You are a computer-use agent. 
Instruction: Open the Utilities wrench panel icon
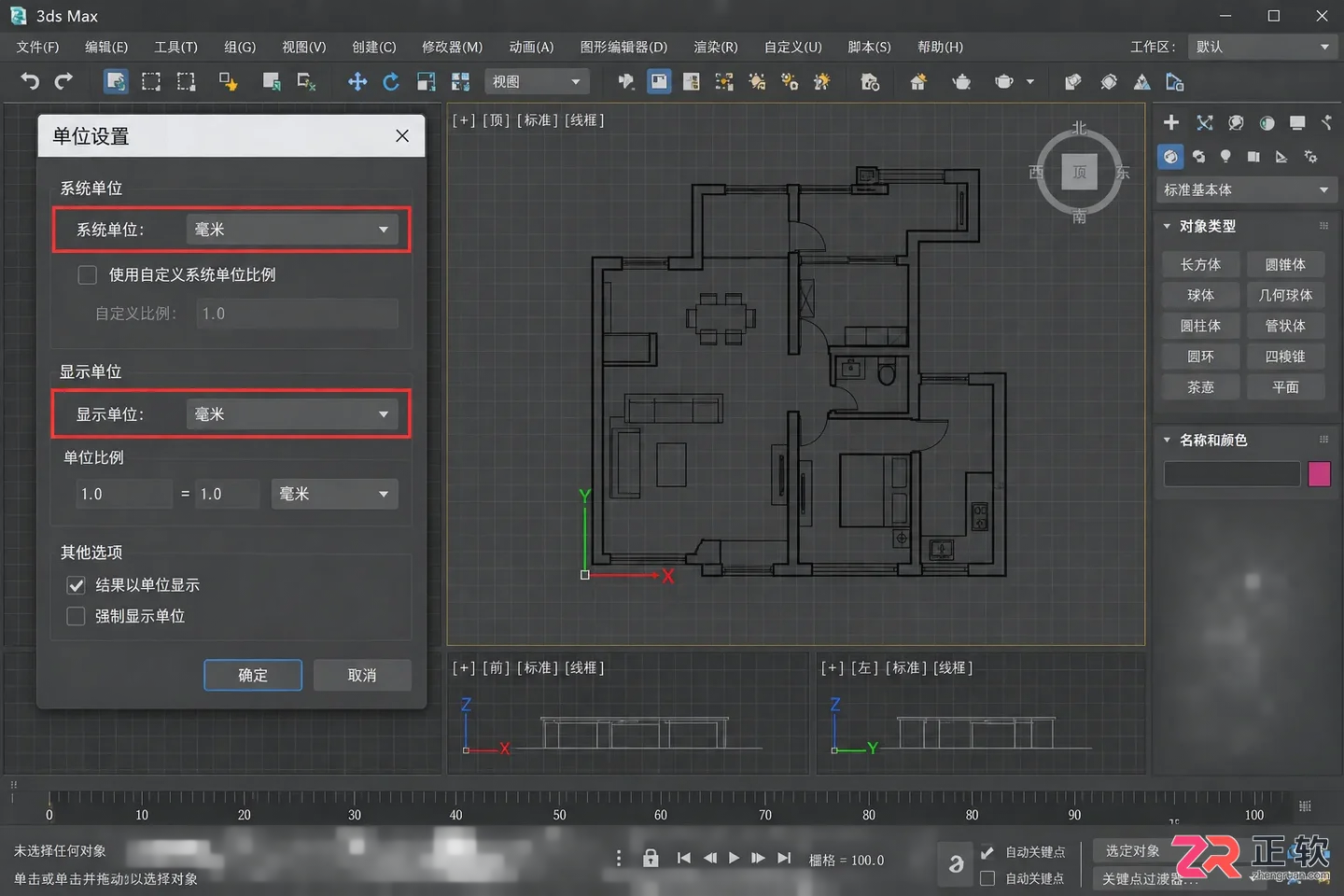(1326, 122)
